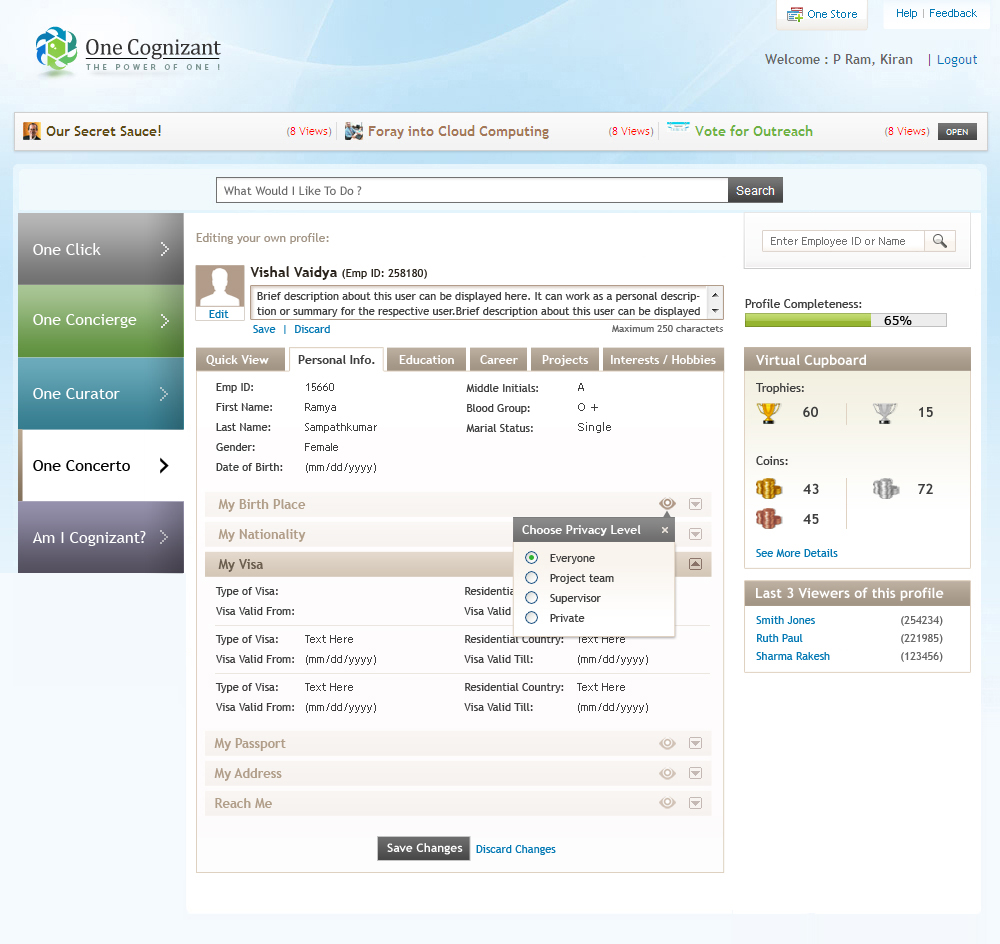Select the Private privacy radio button
This screenshot has width=1000, height=944.
(532, 618)
